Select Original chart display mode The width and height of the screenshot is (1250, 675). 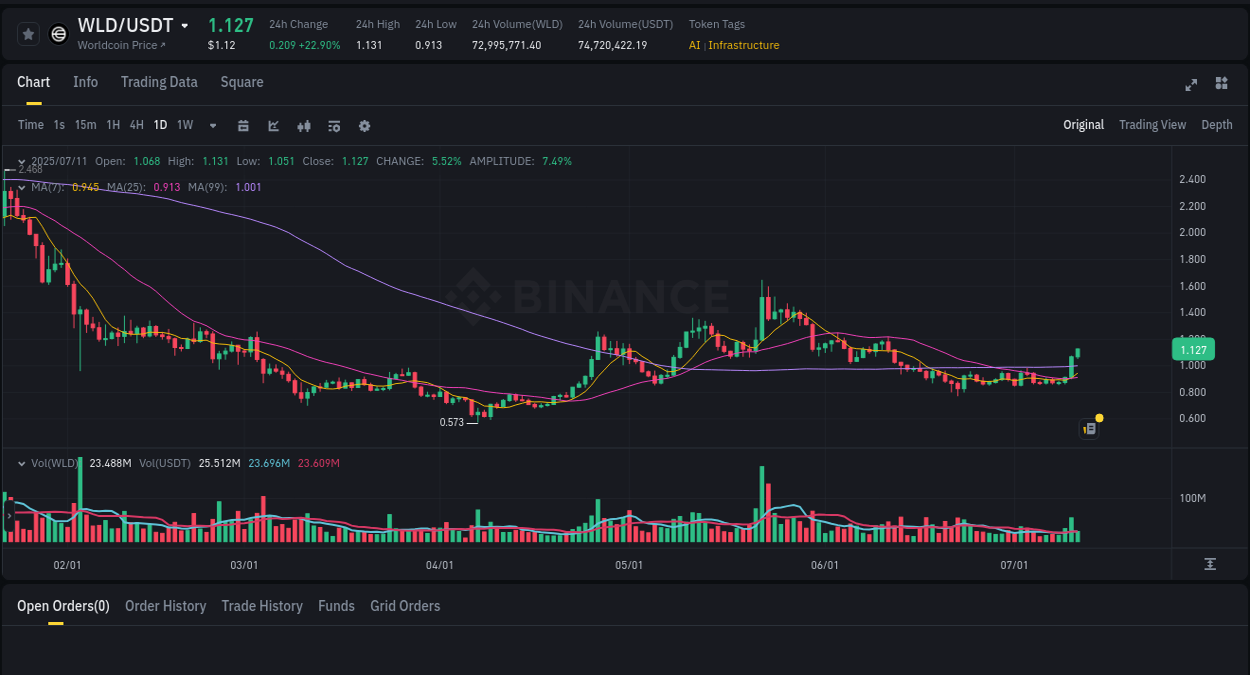1084,125
